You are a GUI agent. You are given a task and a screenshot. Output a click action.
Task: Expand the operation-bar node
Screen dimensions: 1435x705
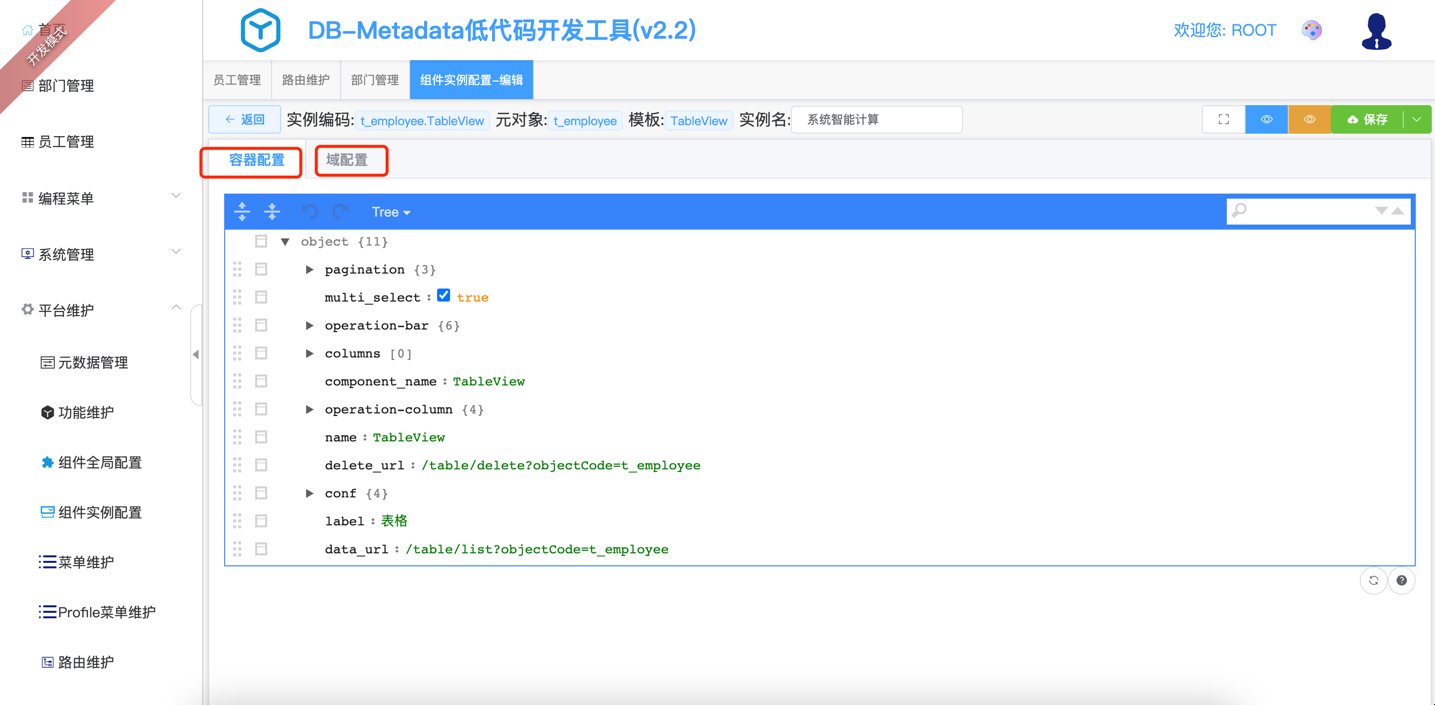(310, 326)
